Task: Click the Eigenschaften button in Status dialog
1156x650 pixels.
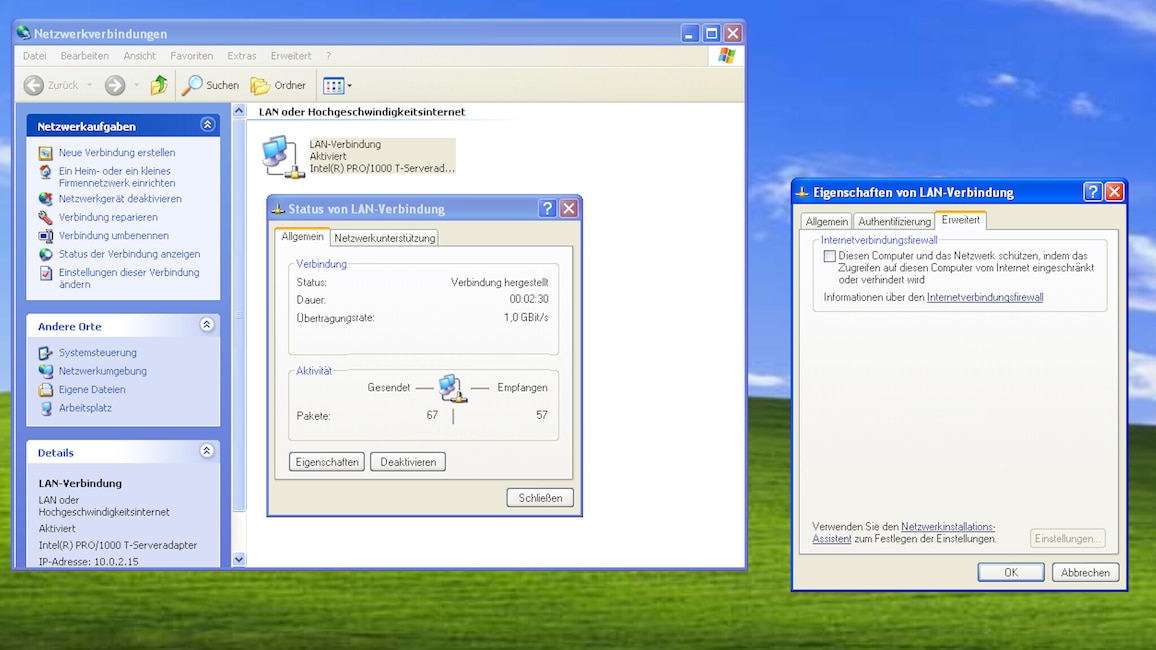Action: [x=327, y=462]
